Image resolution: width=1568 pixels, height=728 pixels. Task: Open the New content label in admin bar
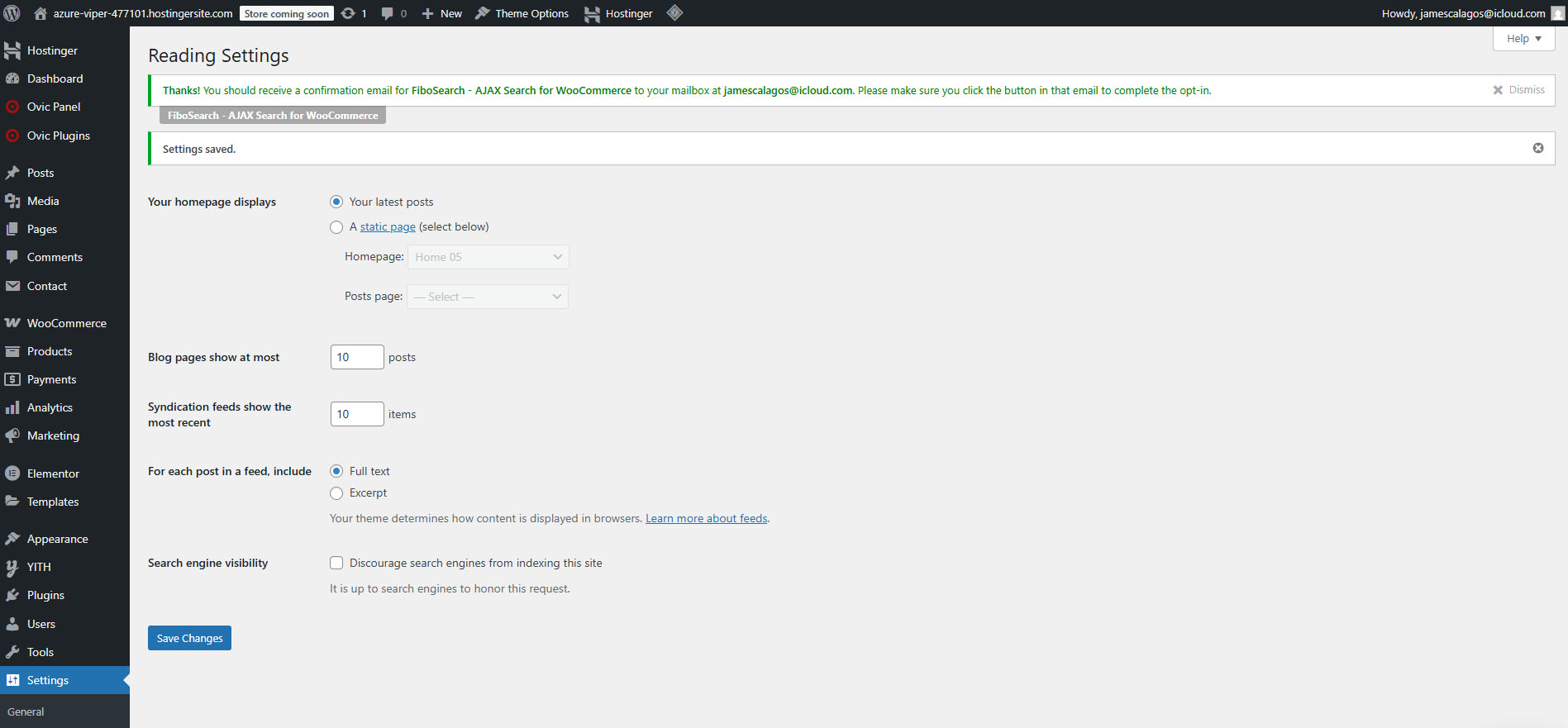451,13
